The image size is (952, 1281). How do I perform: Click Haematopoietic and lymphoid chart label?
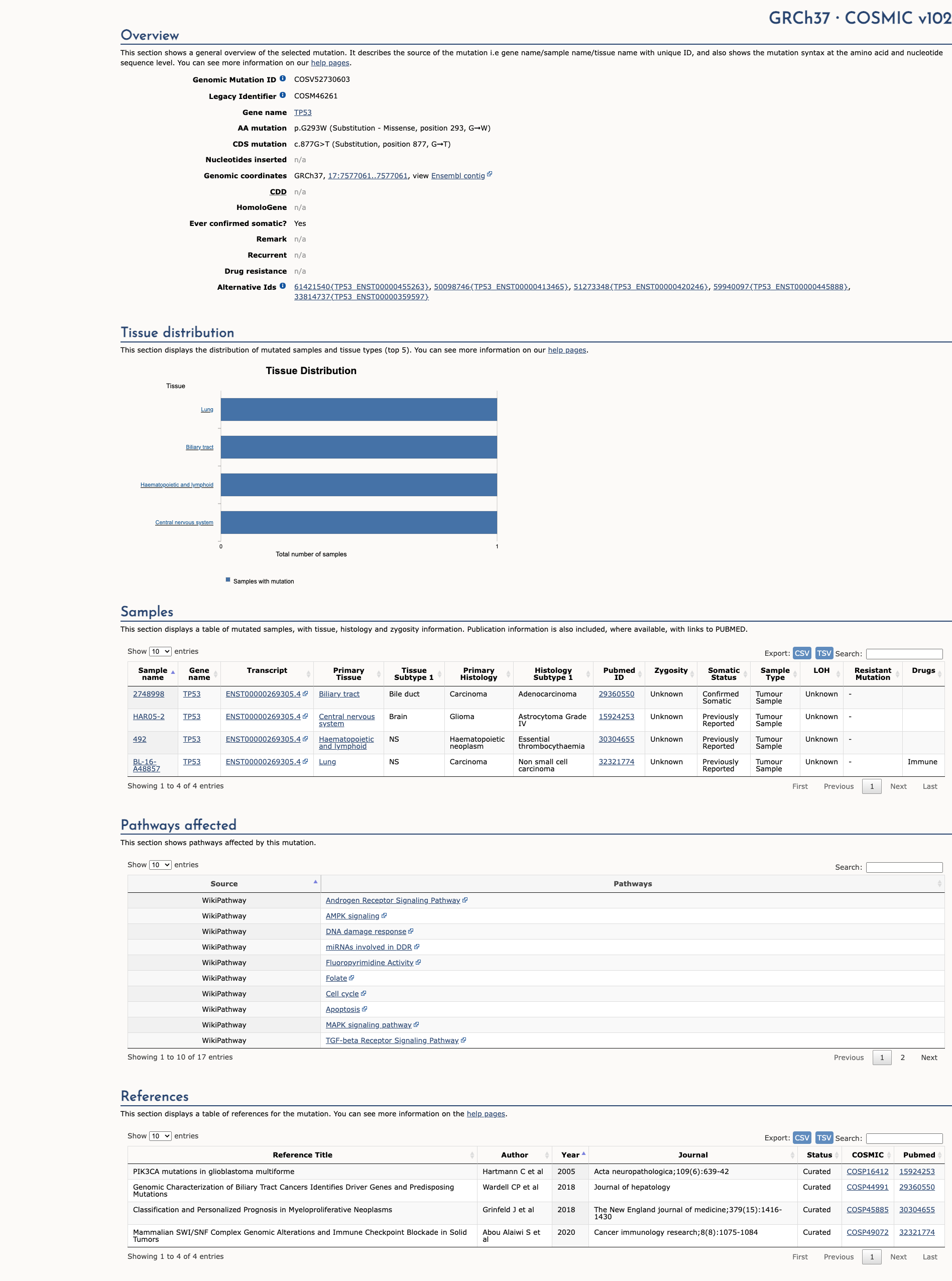click(177, 485)
